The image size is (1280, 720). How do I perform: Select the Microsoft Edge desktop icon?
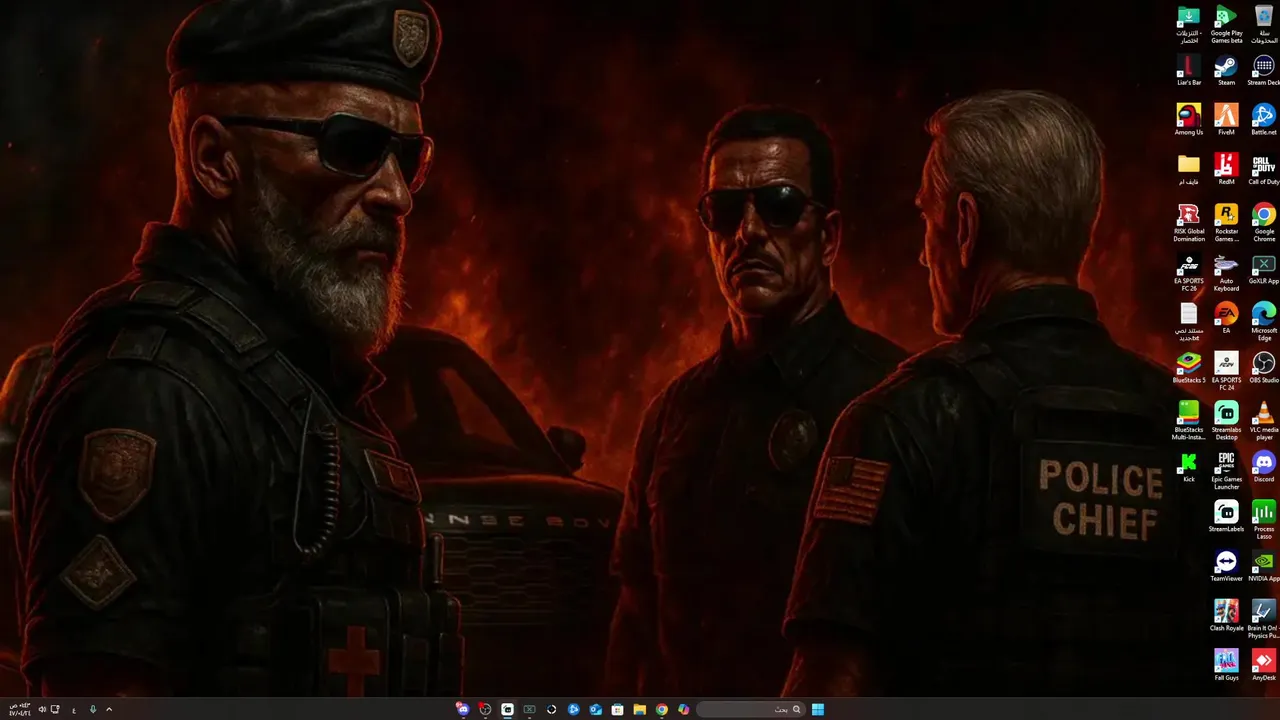click(1264, 322)
